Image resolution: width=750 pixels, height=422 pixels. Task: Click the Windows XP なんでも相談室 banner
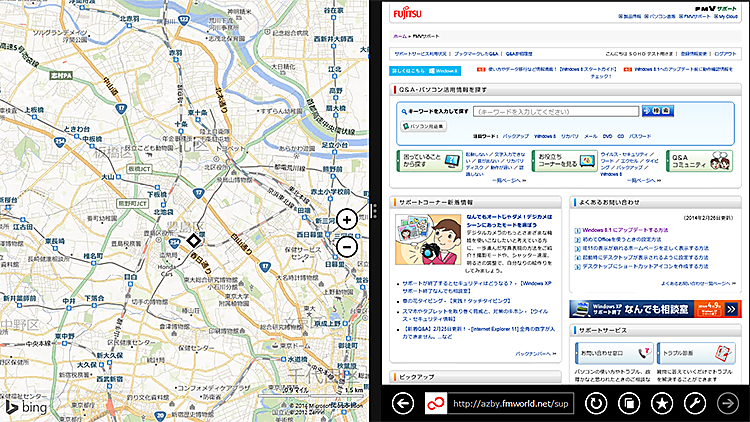[655, 309]
